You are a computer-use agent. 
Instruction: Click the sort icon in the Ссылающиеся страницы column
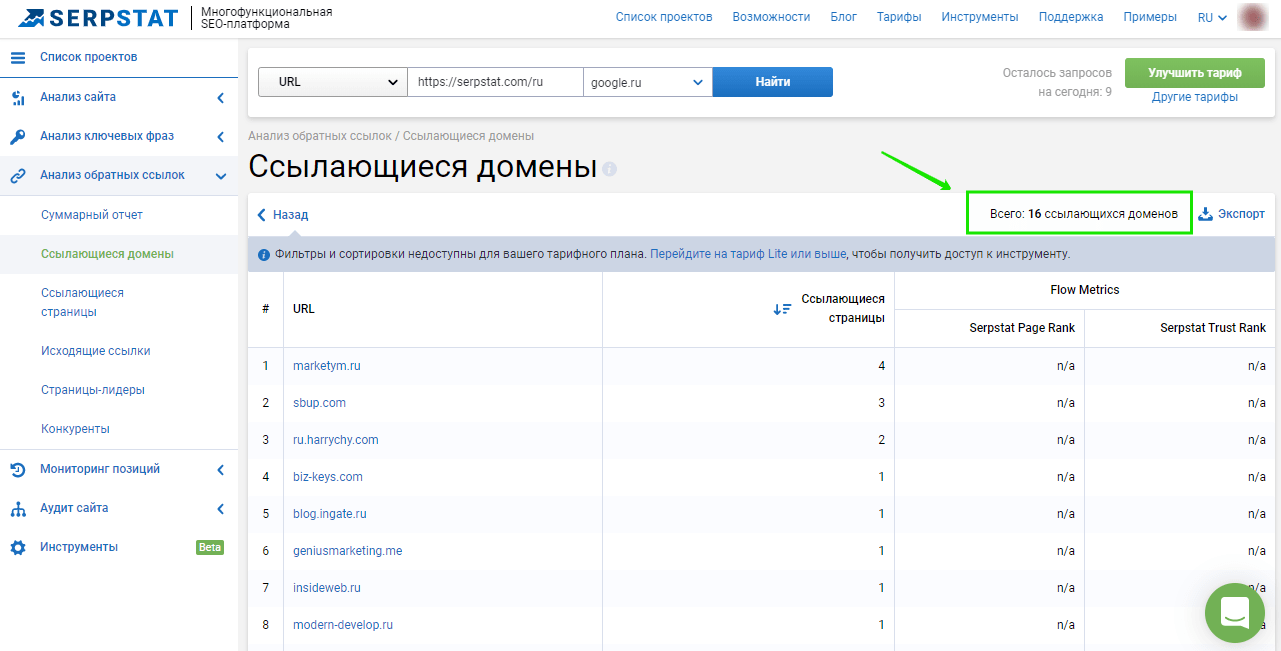point(782,309)
